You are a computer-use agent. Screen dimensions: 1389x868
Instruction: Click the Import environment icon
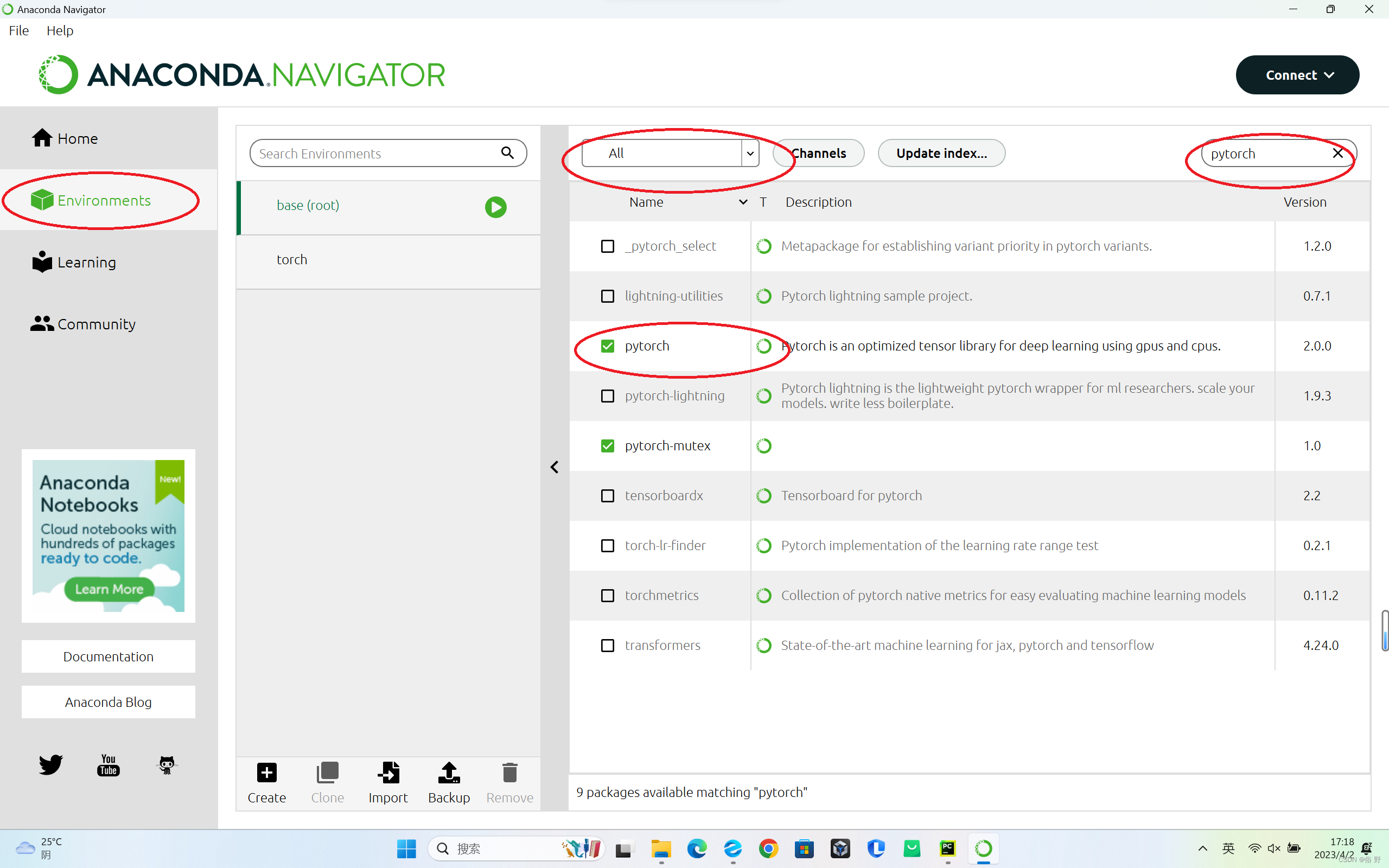click(388, 773)
